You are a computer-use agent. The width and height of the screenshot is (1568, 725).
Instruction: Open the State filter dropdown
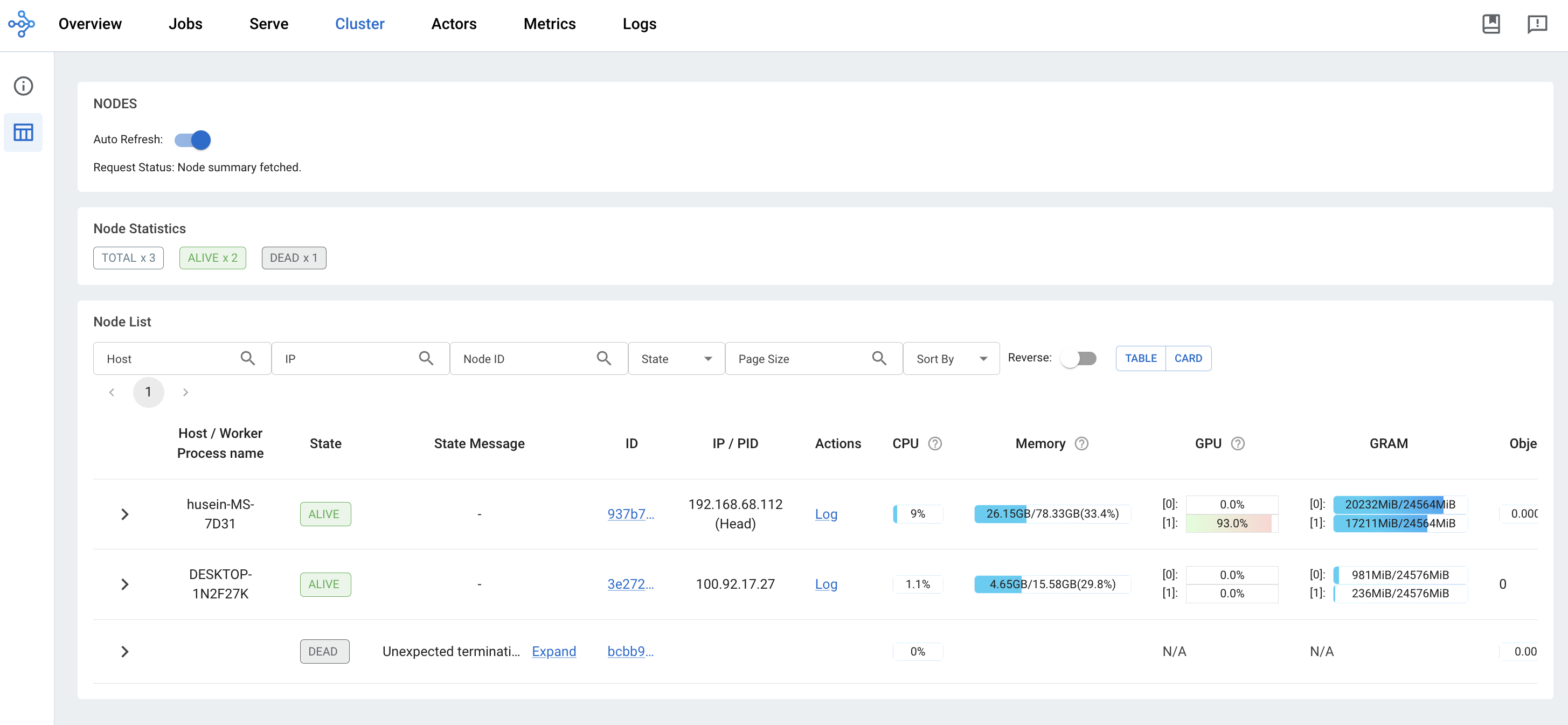click(x=676, y=359)
